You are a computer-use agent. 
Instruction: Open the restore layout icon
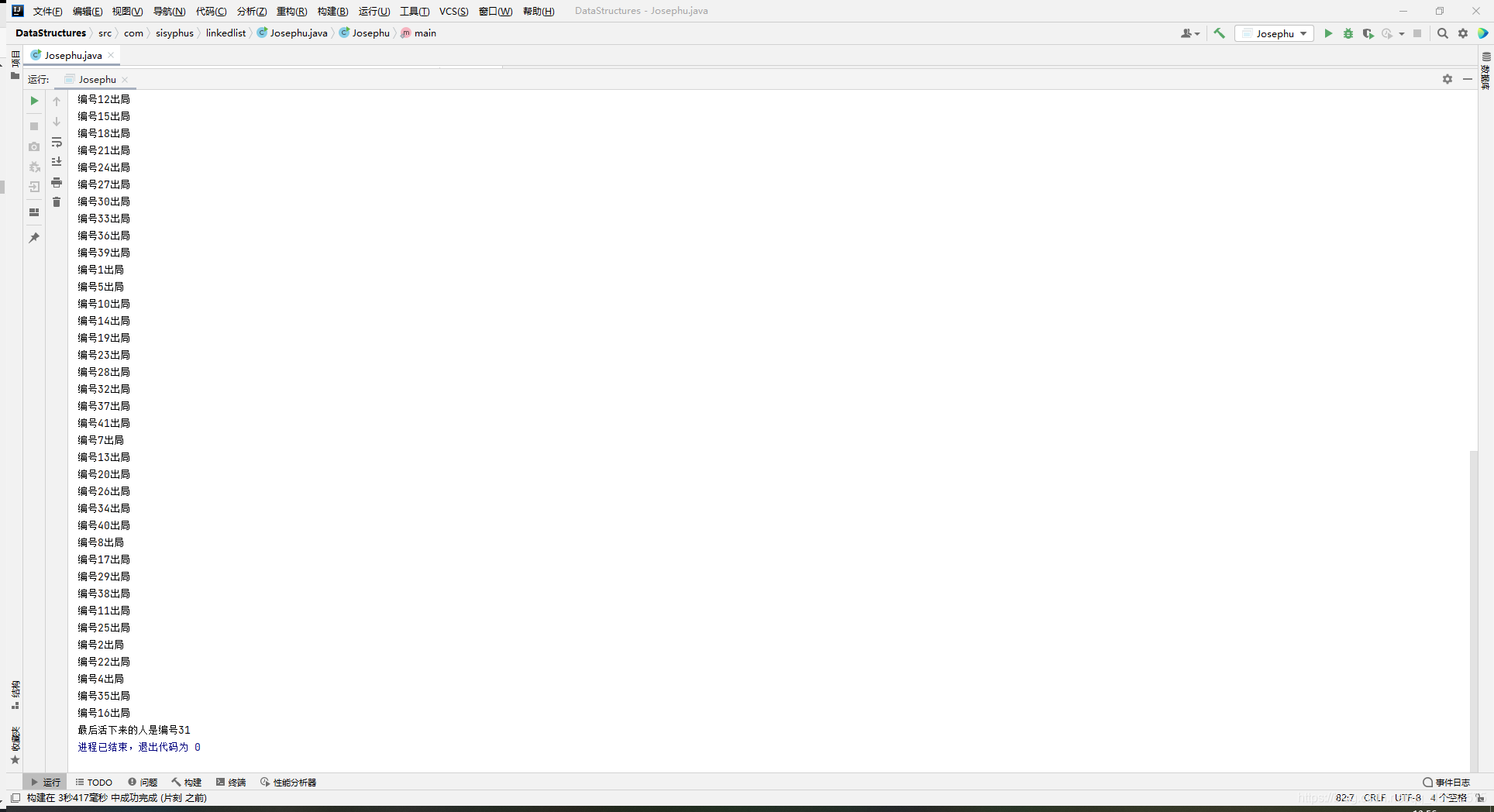pos(34,212)
